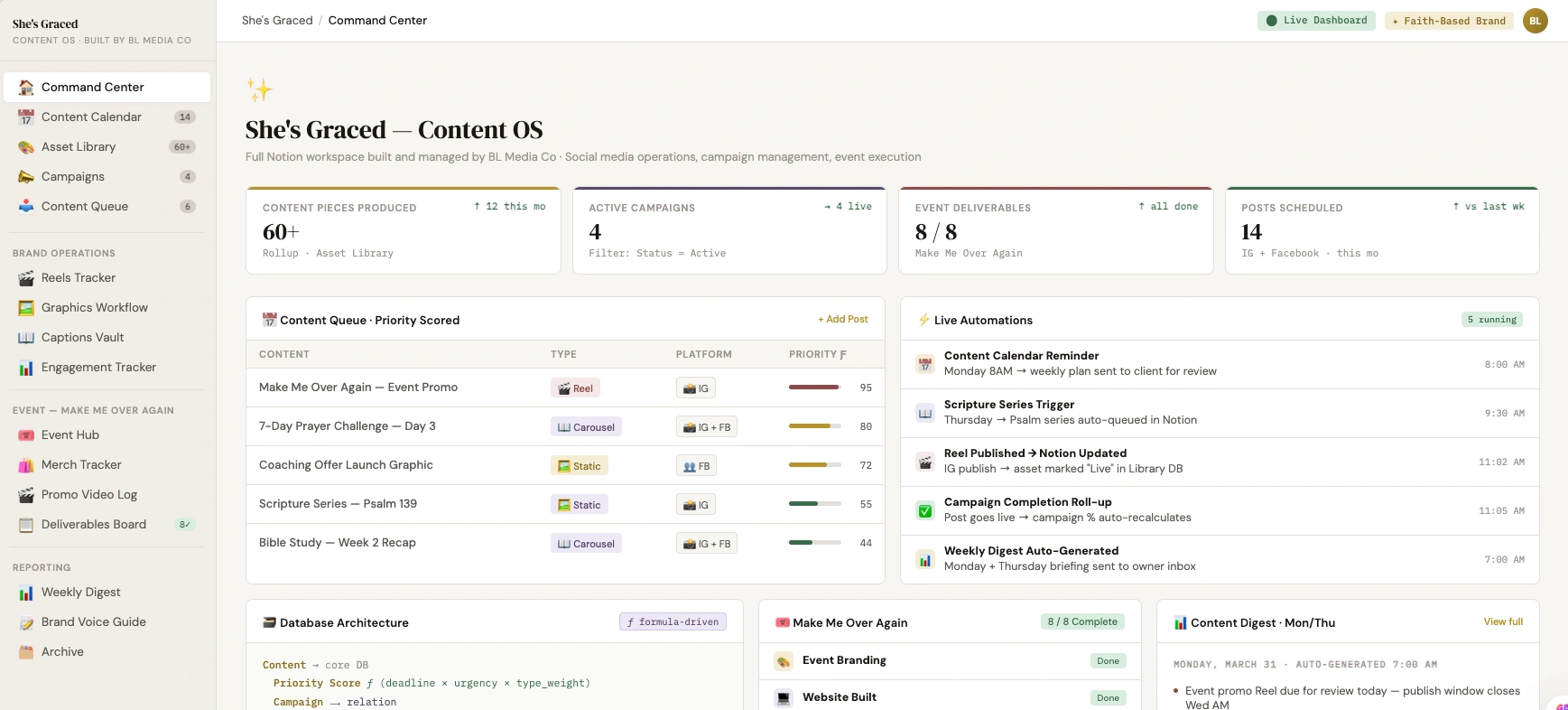Toggle the Live Dashboard status pill
Screen dimensions: 1568x710
click(x=1316, y=21)
